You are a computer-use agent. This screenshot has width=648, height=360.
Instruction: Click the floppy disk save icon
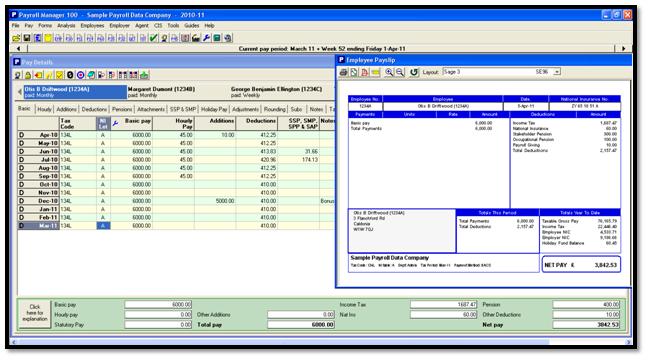coord(27,38)
